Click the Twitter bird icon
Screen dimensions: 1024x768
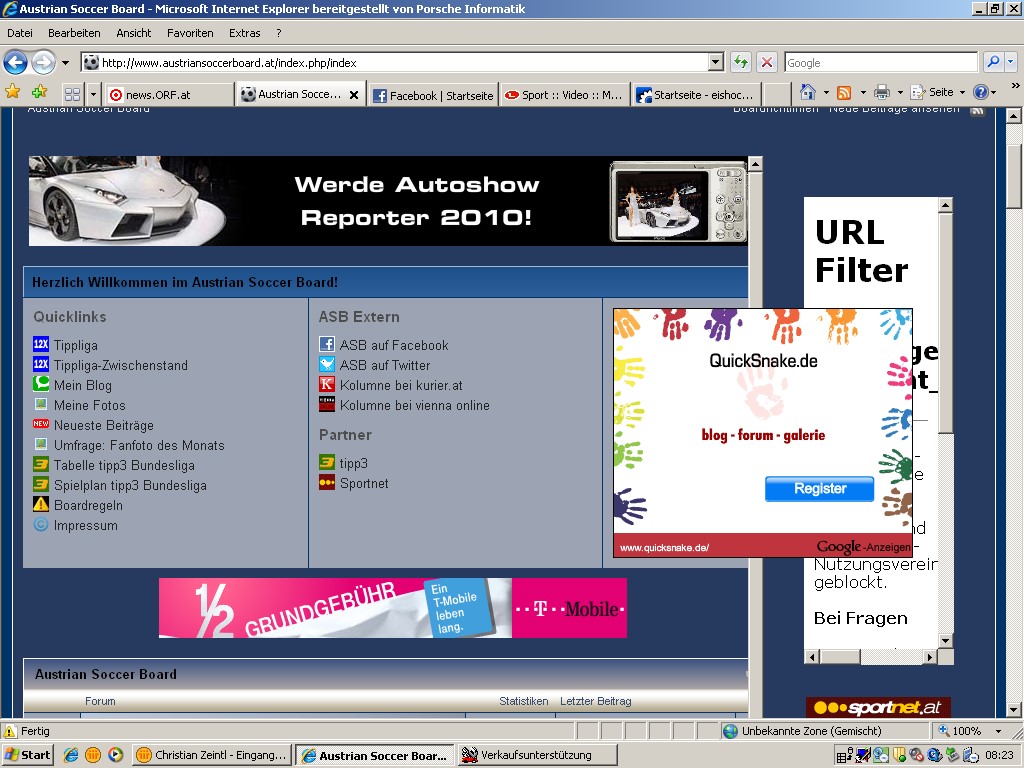327,364
